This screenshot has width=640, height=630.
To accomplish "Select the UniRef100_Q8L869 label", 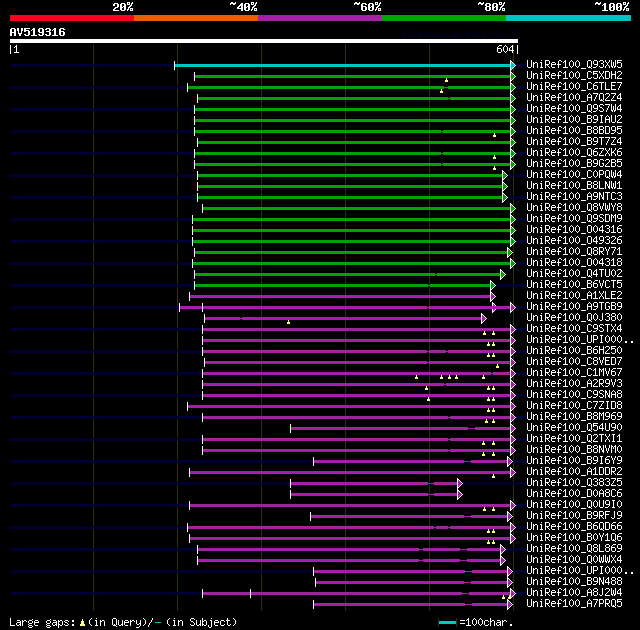I will 574,549.
